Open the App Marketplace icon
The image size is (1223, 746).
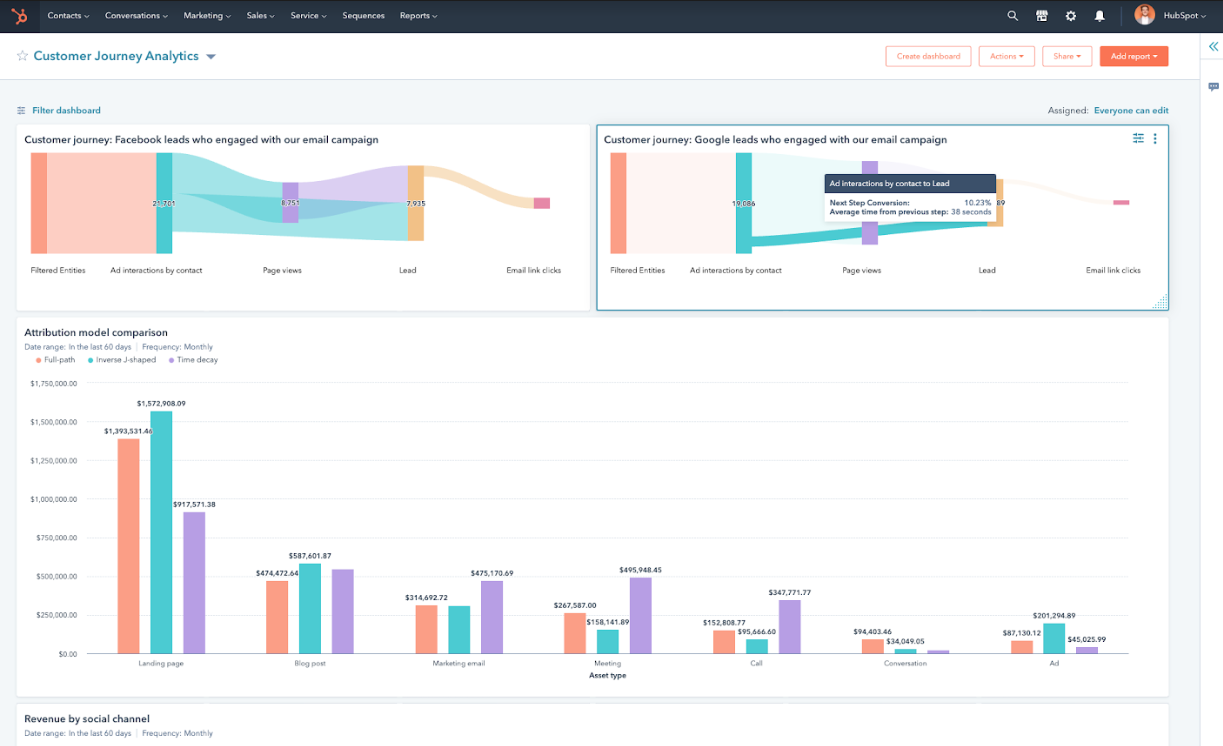click(1042, 15)
